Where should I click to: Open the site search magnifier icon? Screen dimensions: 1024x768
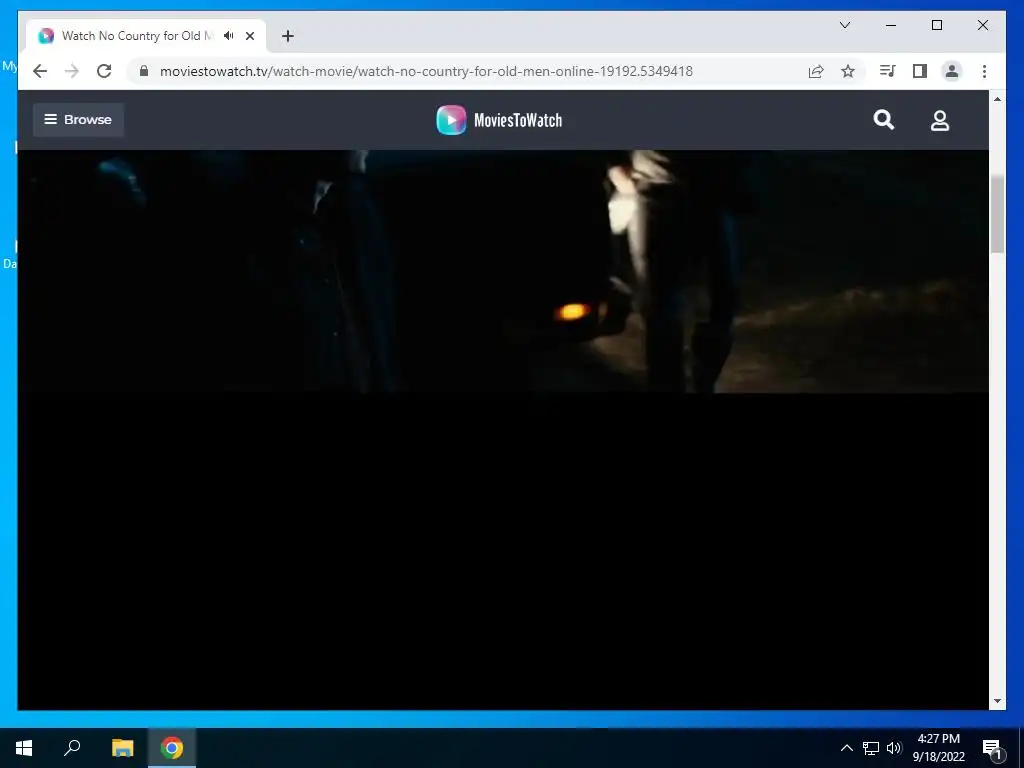(x=884, y=120)
